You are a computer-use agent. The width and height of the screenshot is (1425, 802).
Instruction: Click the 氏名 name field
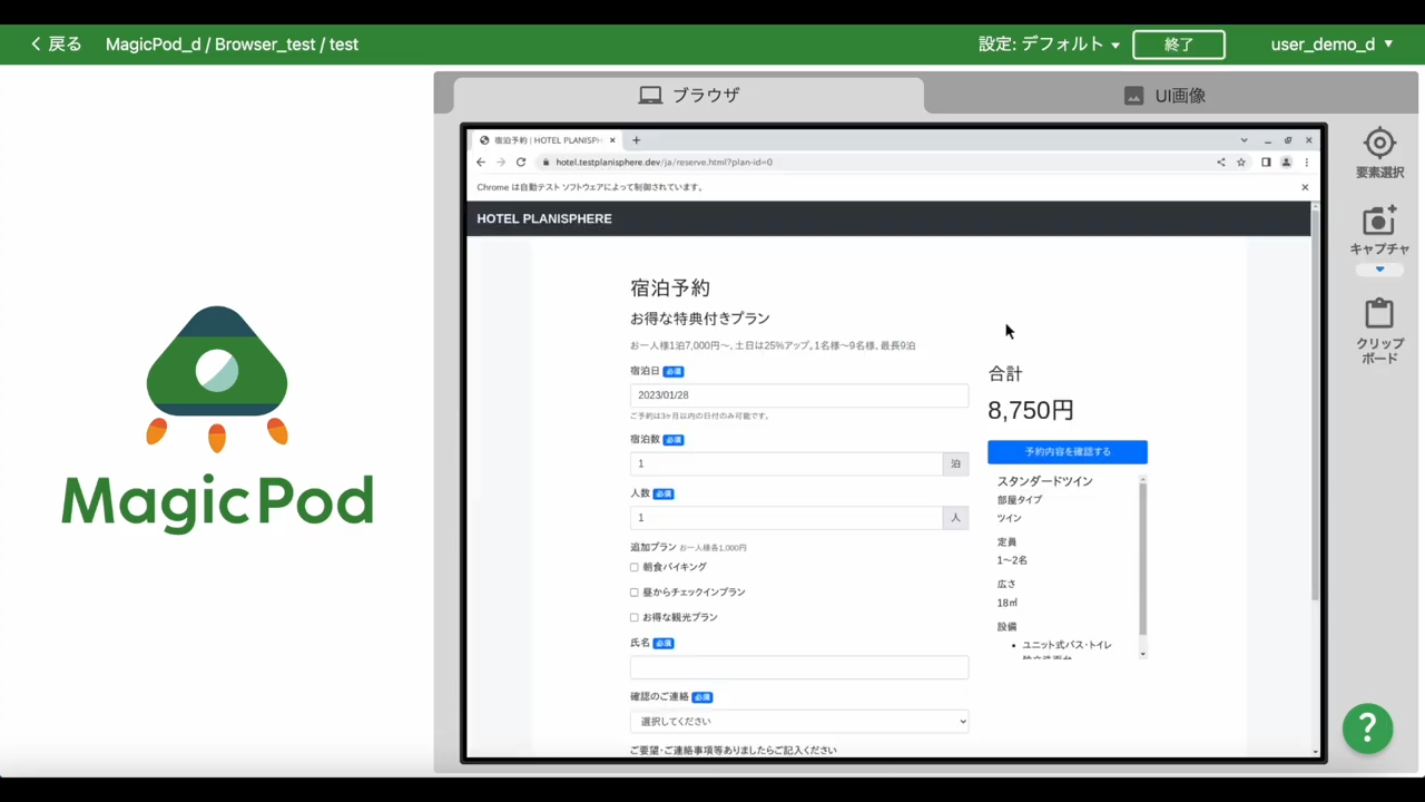click(799, 668)
